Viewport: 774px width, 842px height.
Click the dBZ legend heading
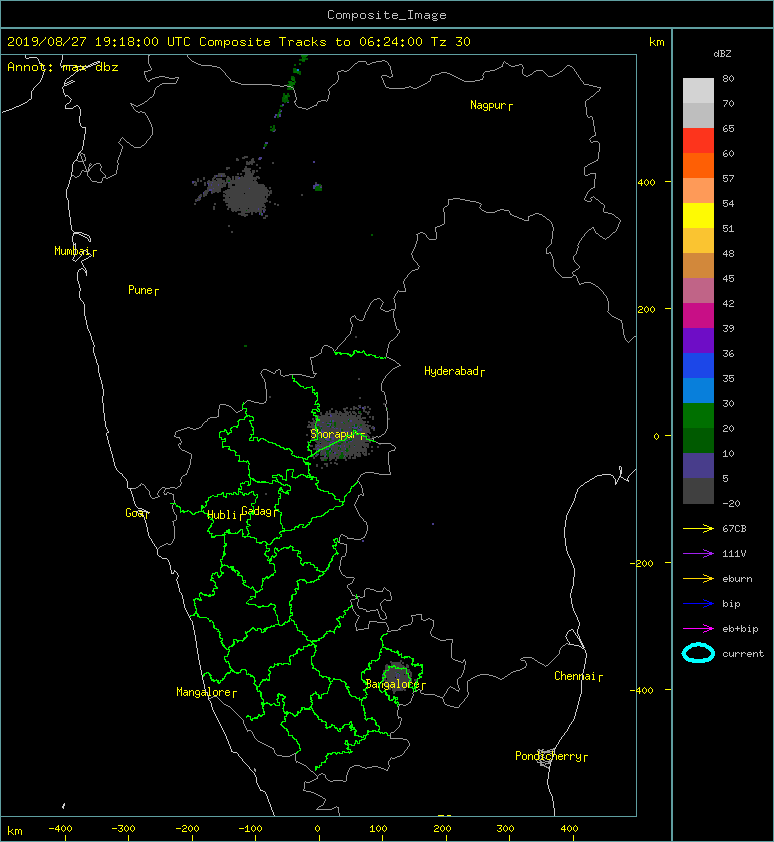(x=722, y=54)
